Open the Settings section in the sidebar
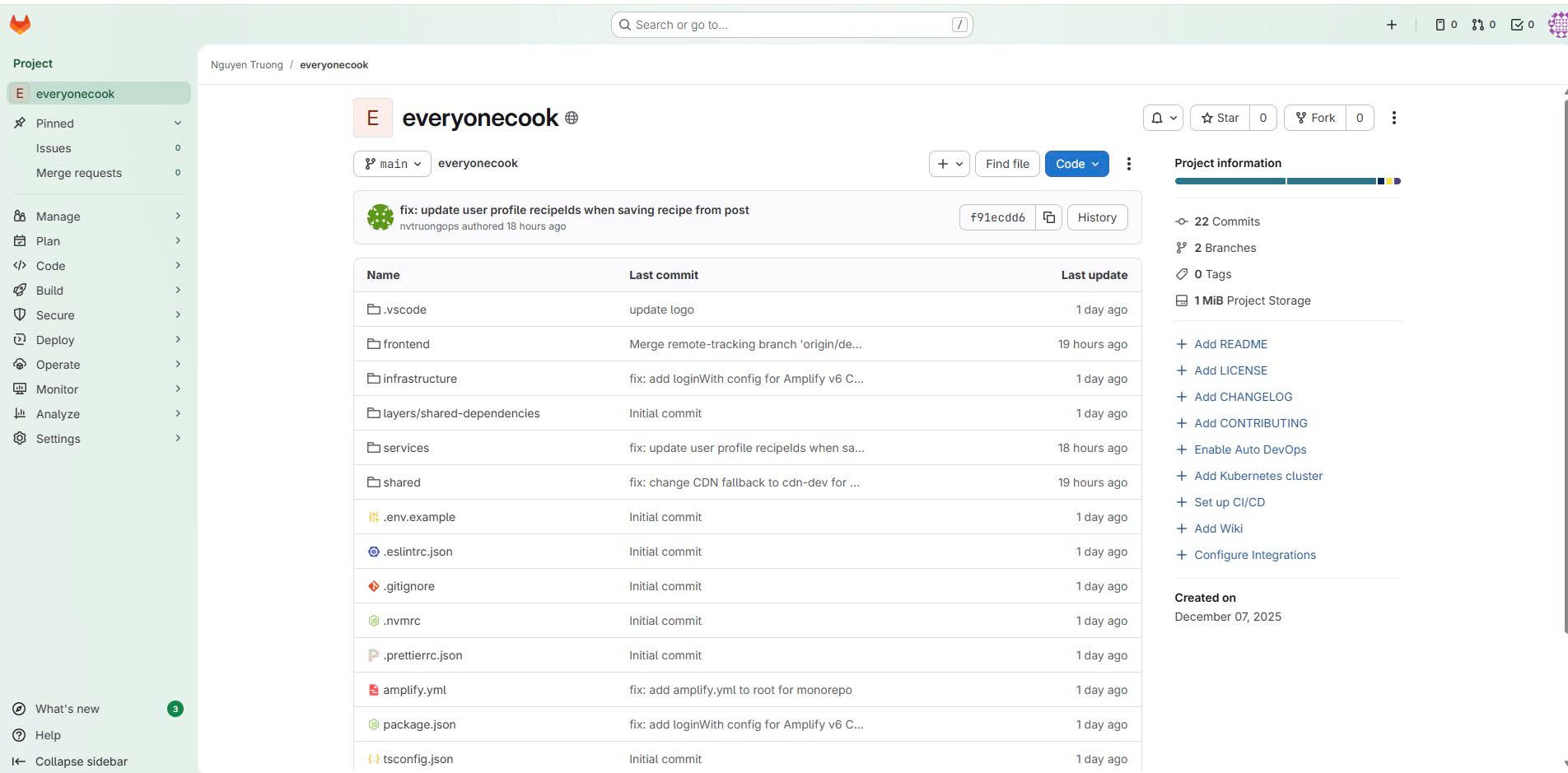 (58, 439)
